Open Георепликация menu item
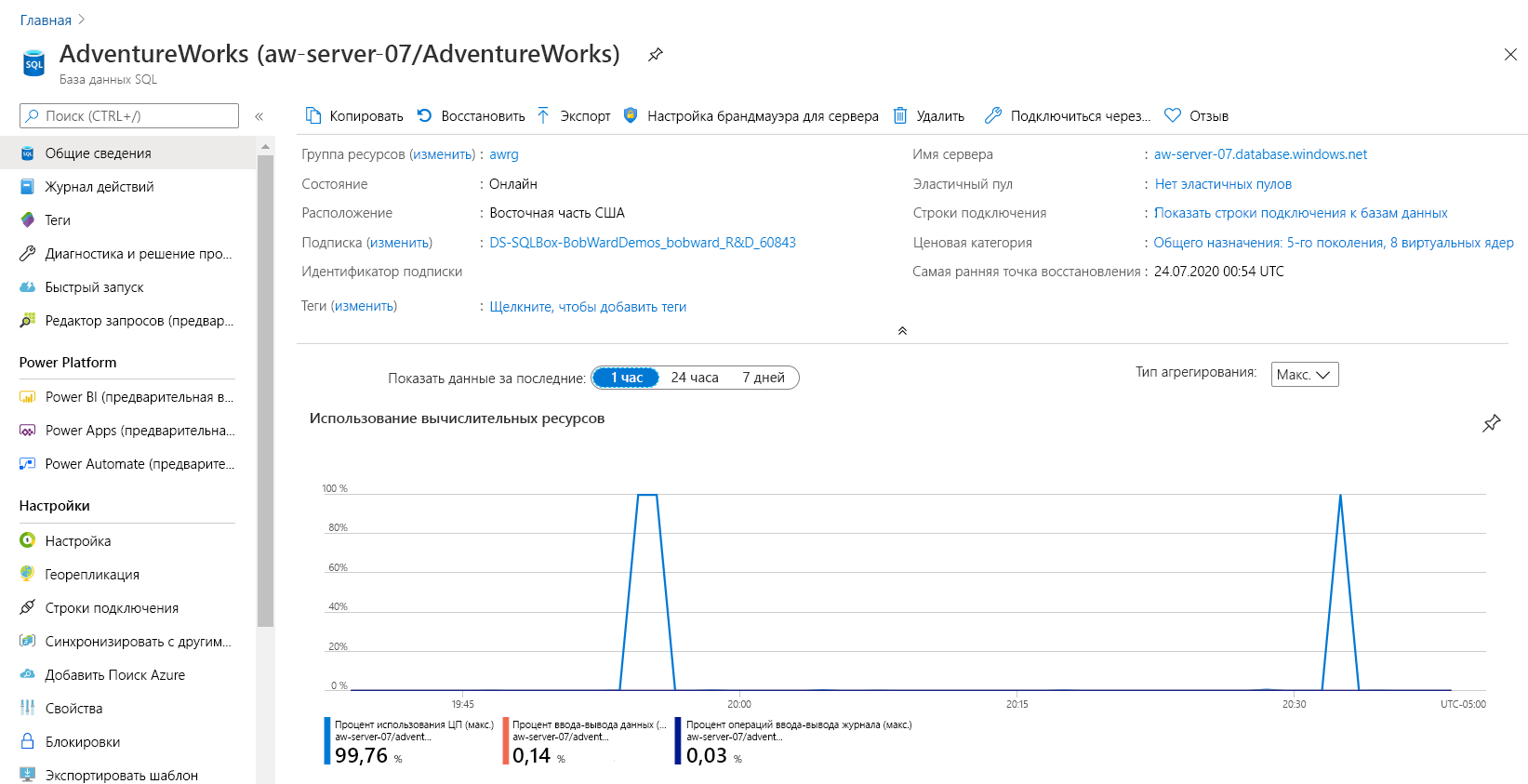The image size is (1528, 784). click(x=127, y=574)
